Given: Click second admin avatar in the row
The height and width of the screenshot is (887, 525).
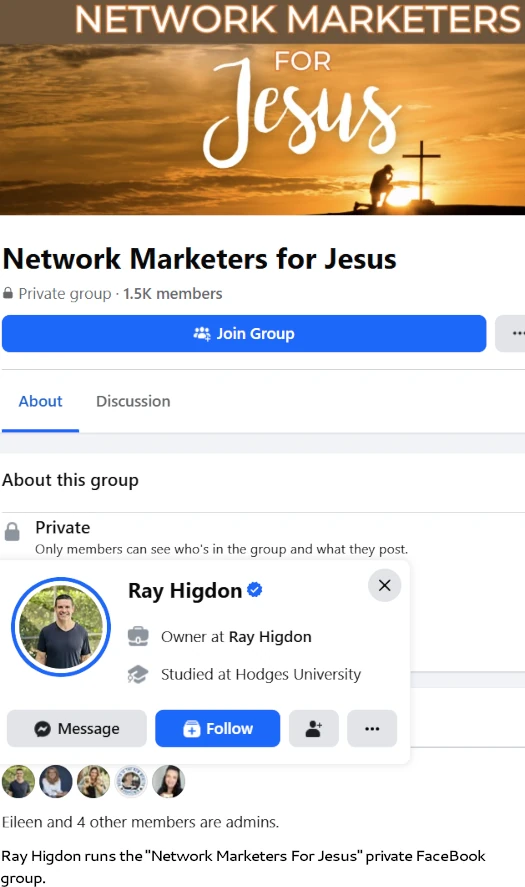Looking at the screenshot, I should coord(55,782).
